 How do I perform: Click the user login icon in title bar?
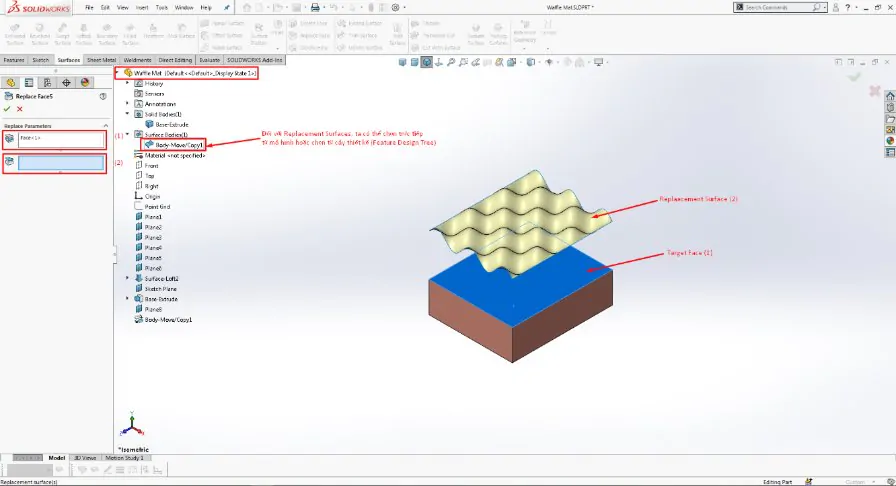(836, 7)
